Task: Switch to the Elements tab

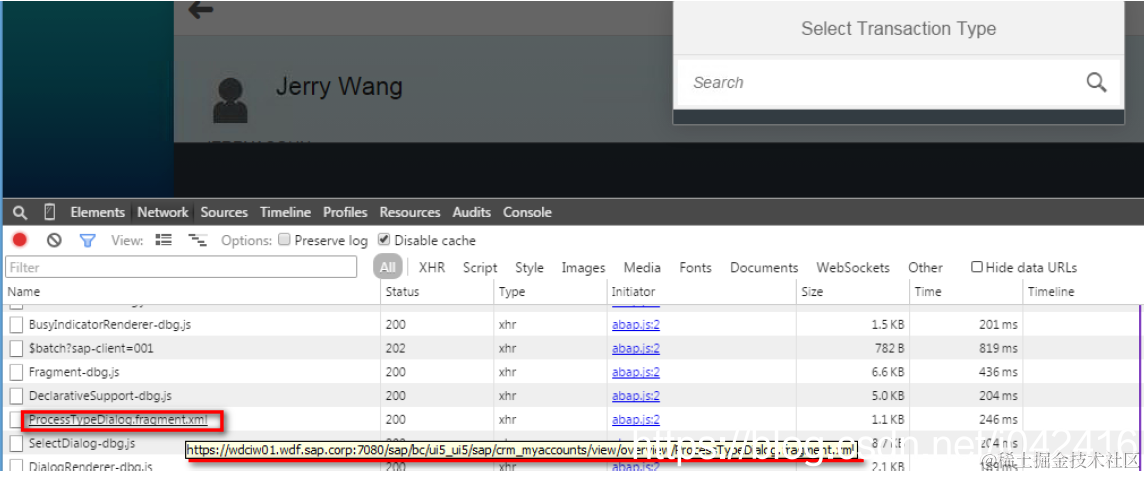Action: [97, 212]
